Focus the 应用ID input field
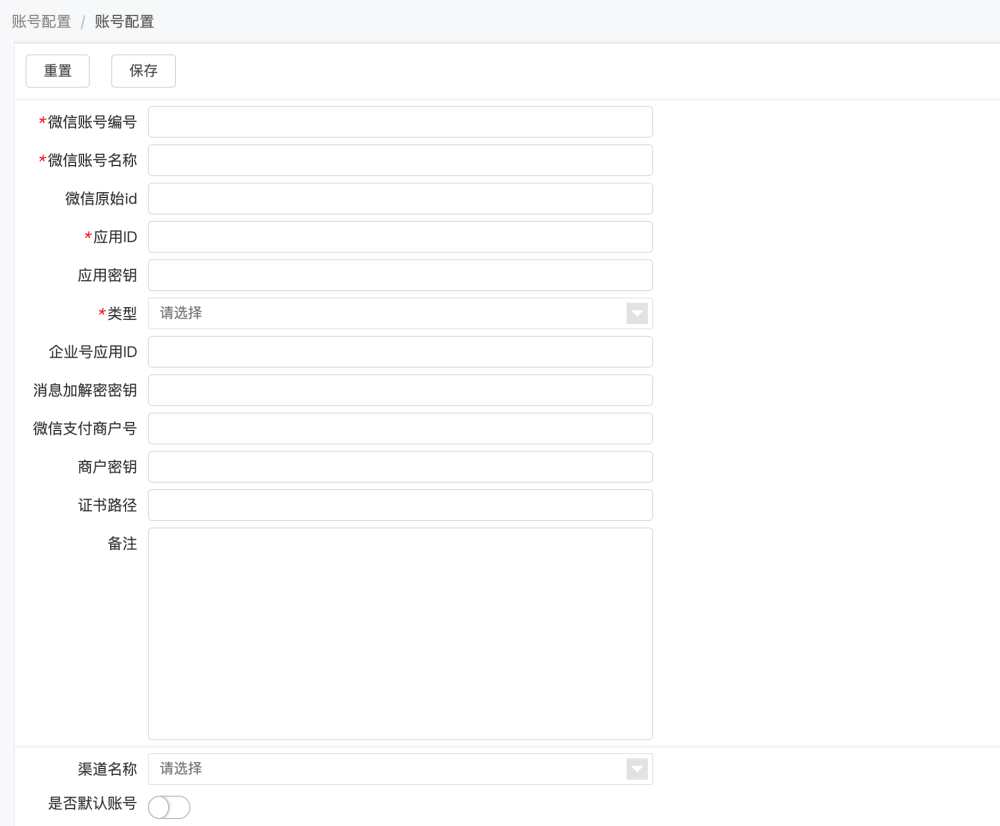The height and width of the screenshot is (826, 1000). [x=401, y=237]
